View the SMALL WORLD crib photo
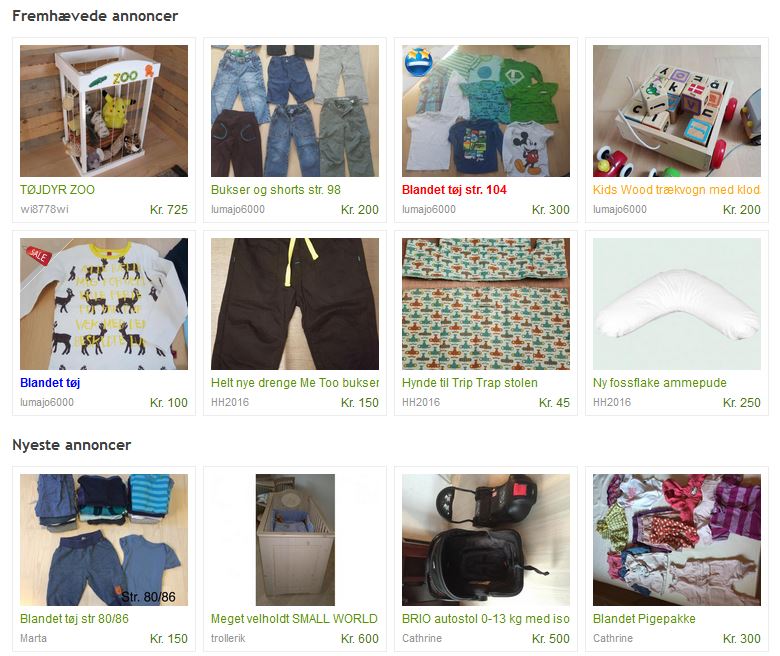780x656 pixels. coord(295,540)
